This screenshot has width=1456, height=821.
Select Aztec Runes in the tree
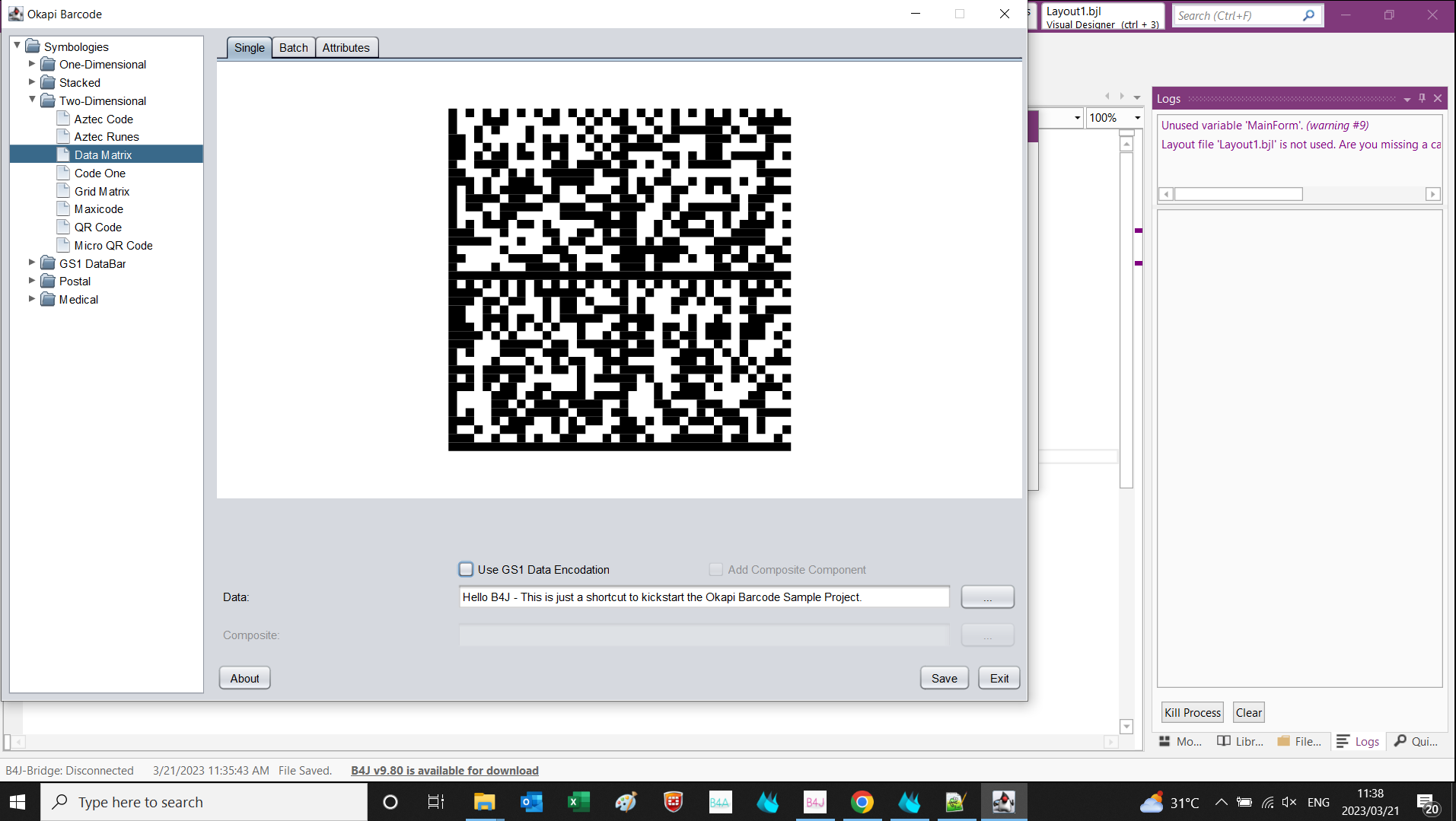point(107,137)
